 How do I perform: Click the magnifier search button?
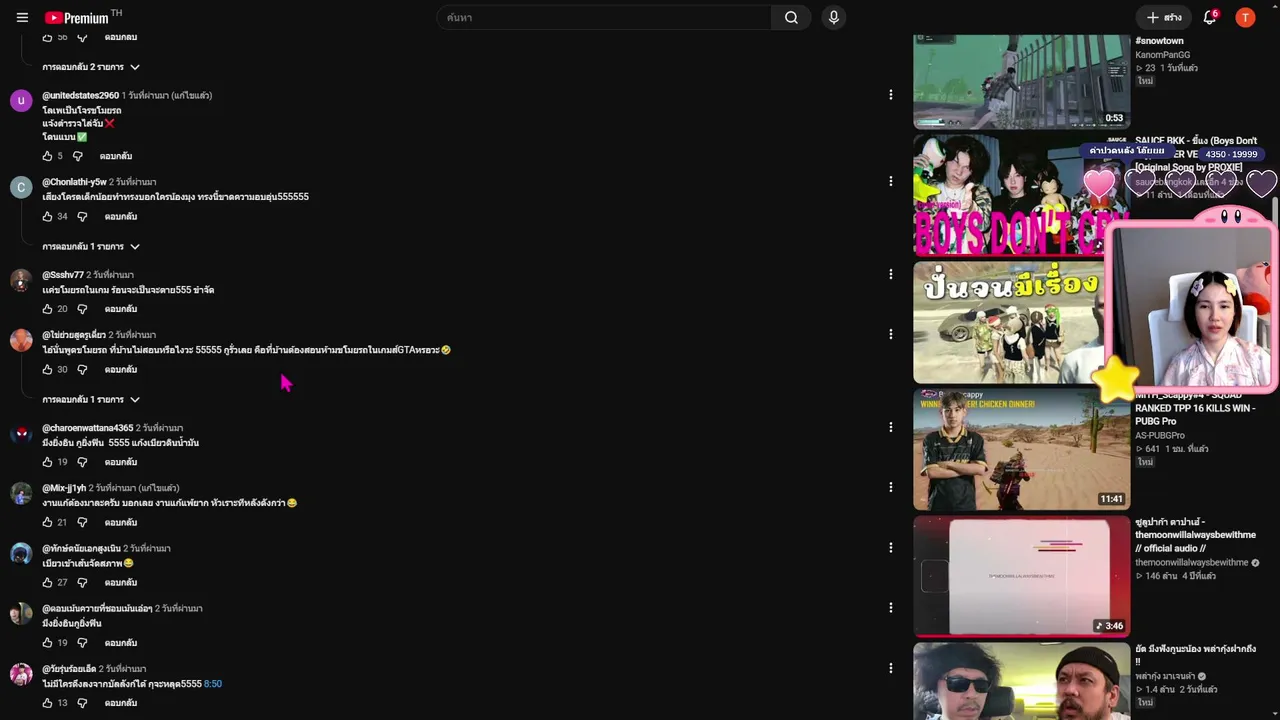791,18
